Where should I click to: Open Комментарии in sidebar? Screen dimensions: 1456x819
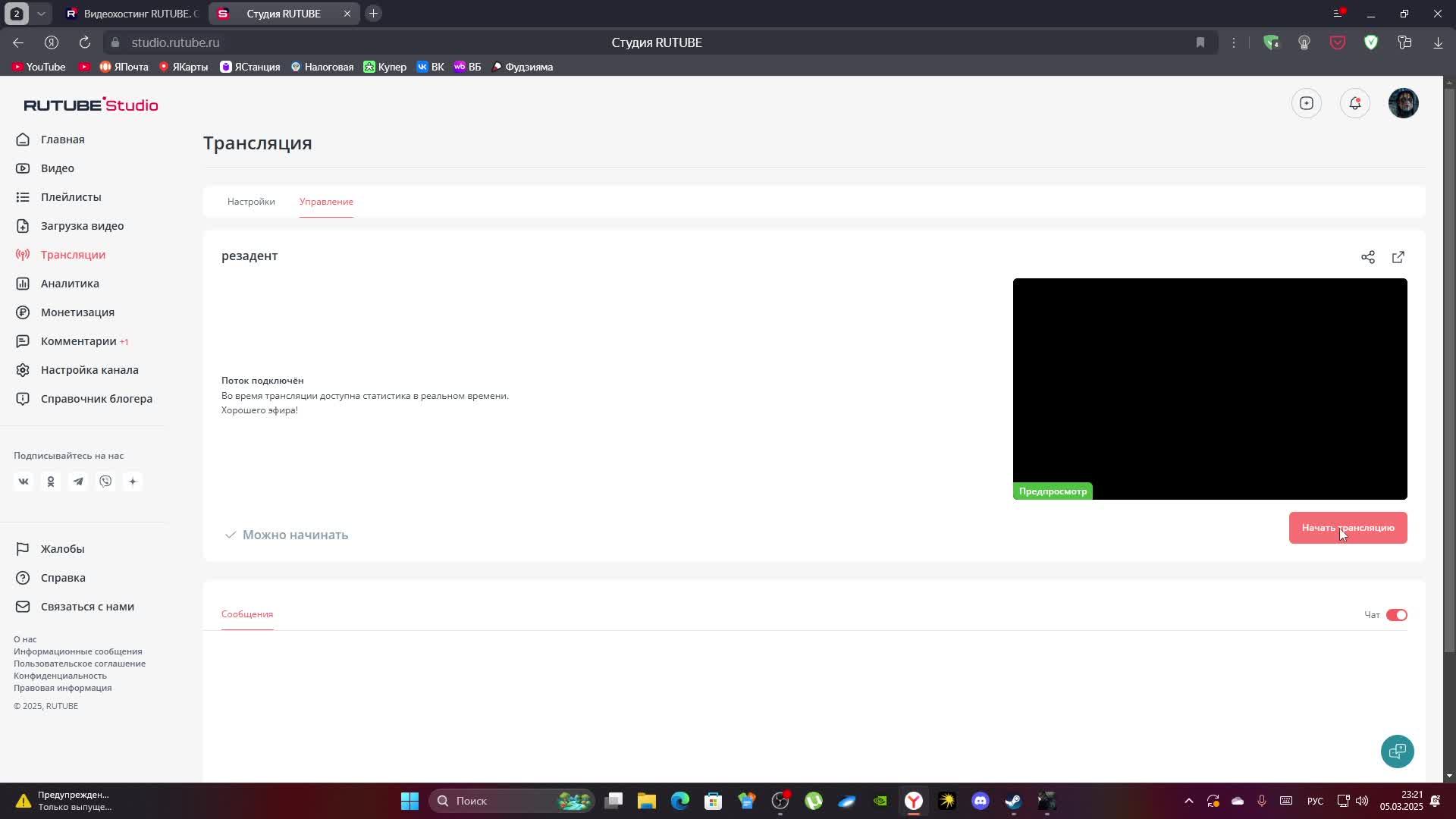pyautogui.click(x=79, y=341)
